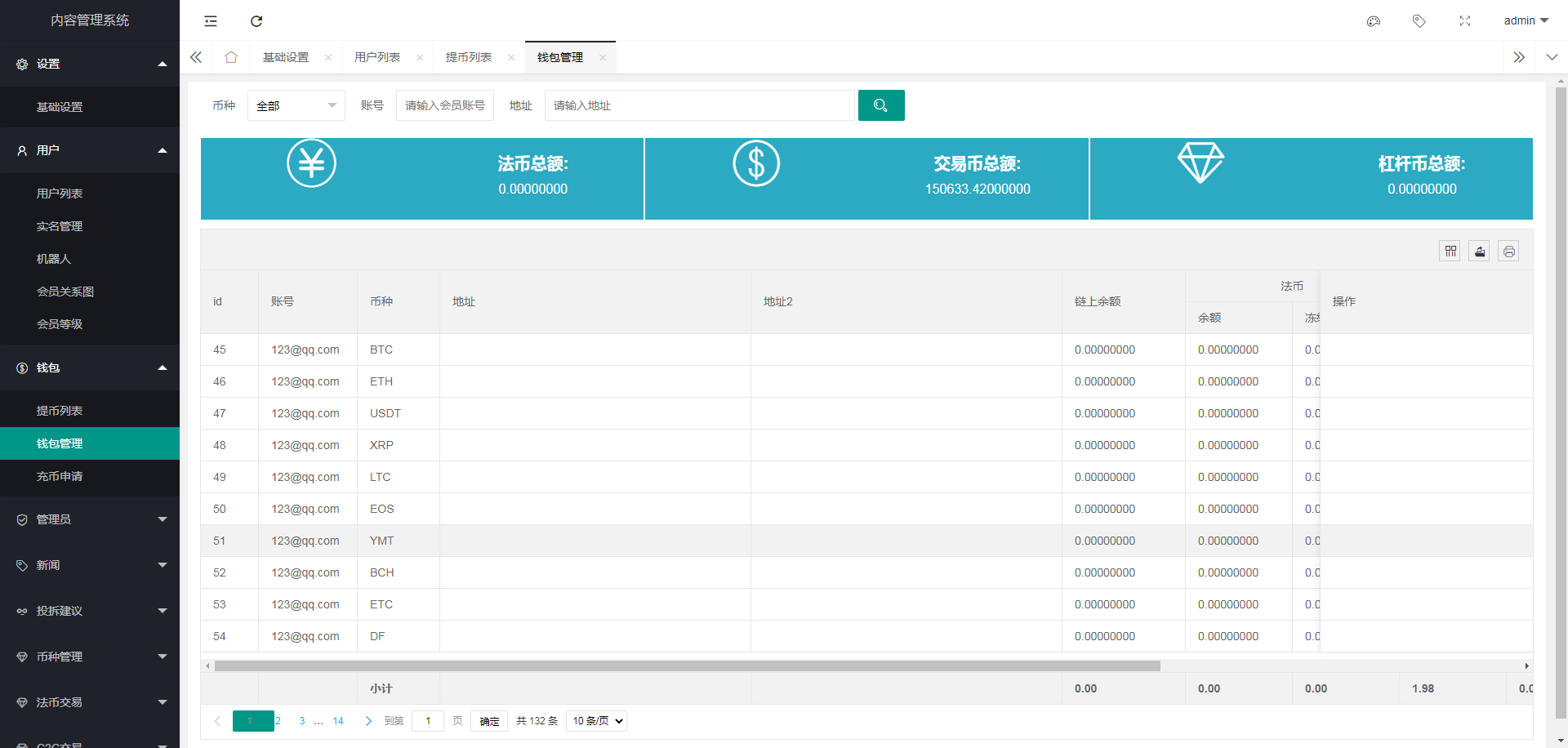Viewport: 1568px width, 748px height.
Task: Open 基础设置 in the sidebar
Action: tap(90, 107)
